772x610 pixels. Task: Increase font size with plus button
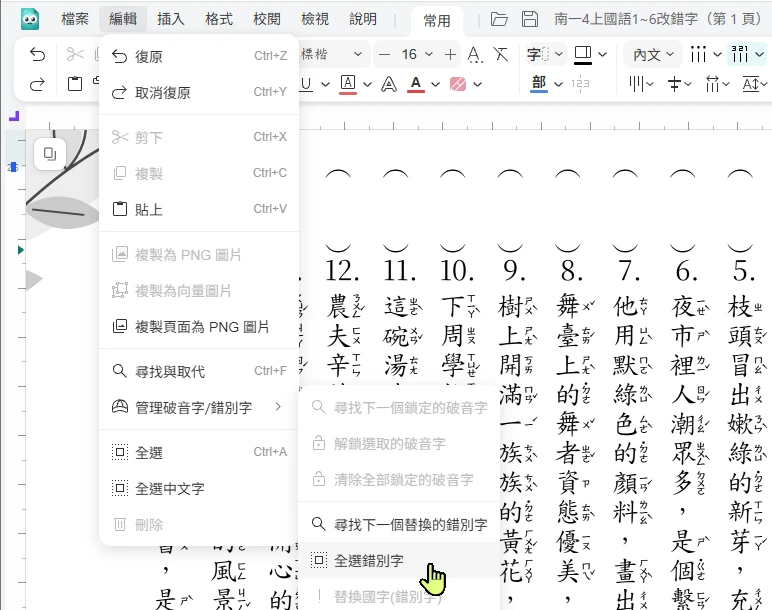[450, 54]
